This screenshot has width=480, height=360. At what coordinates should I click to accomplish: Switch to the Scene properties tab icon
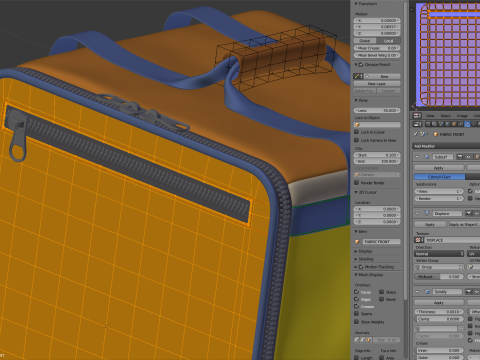441,124
